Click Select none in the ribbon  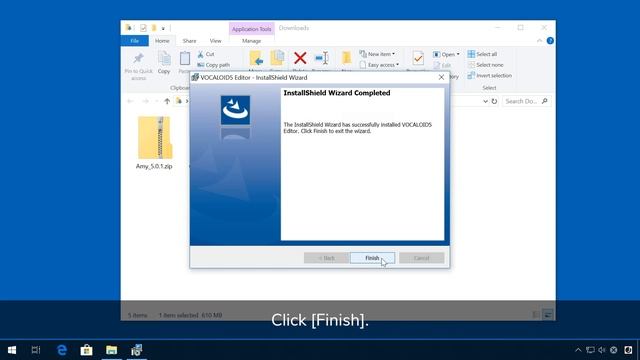click(x=485, y=65)
